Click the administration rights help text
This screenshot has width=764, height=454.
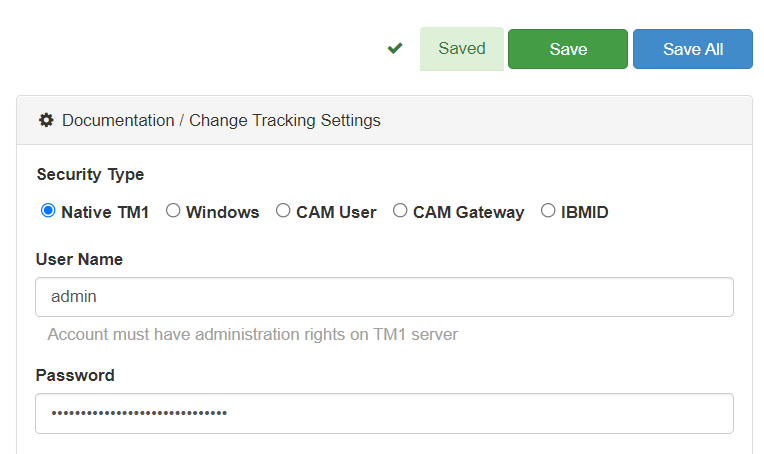252,334
